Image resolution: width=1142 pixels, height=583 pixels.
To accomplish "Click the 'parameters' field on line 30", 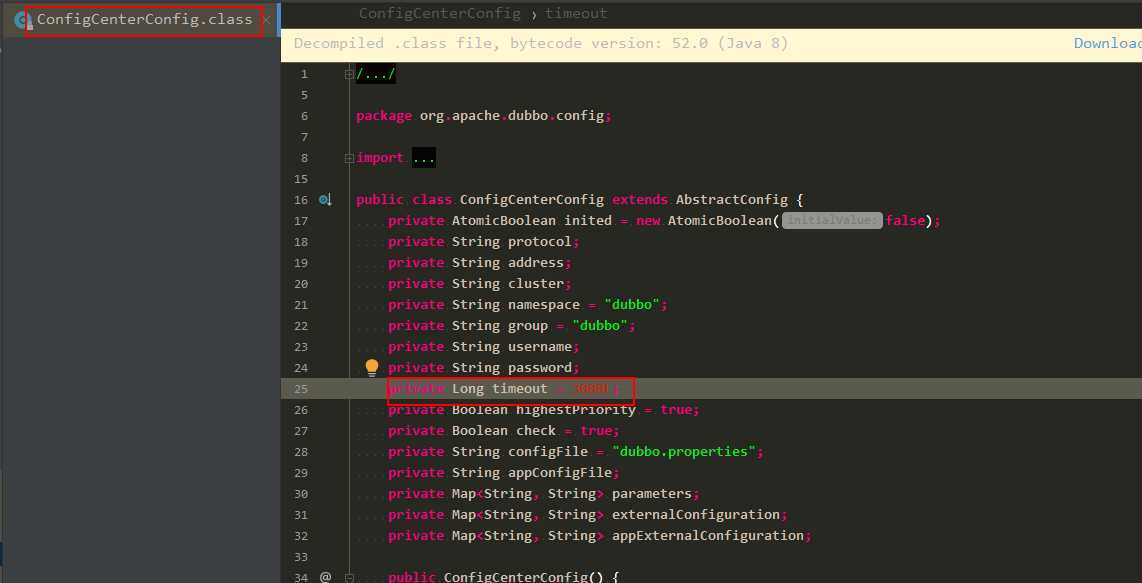I will click(652, 494).
